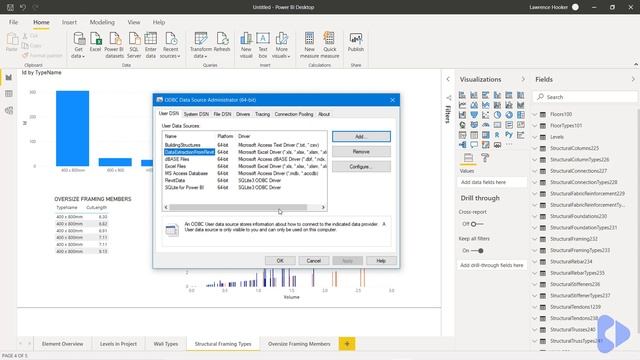Select the line chart visual
The width and height of the screenshot is (640, 360).
(x=462, y=105)
